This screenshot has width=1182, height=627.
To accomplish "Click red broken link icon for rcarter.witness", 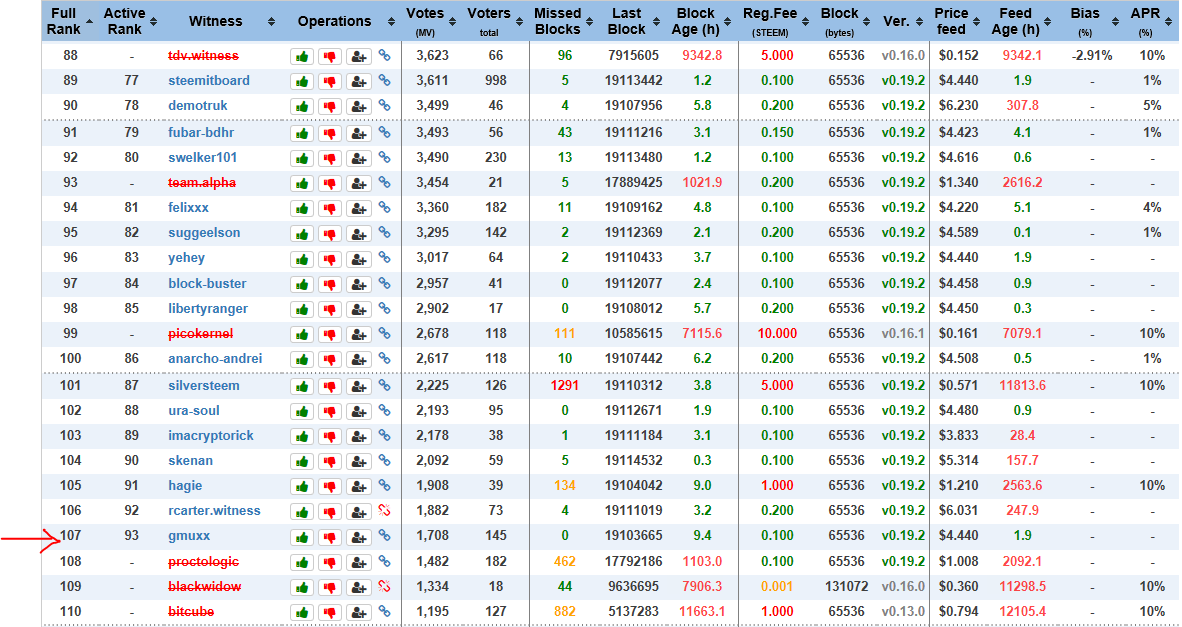I will 384,510.
